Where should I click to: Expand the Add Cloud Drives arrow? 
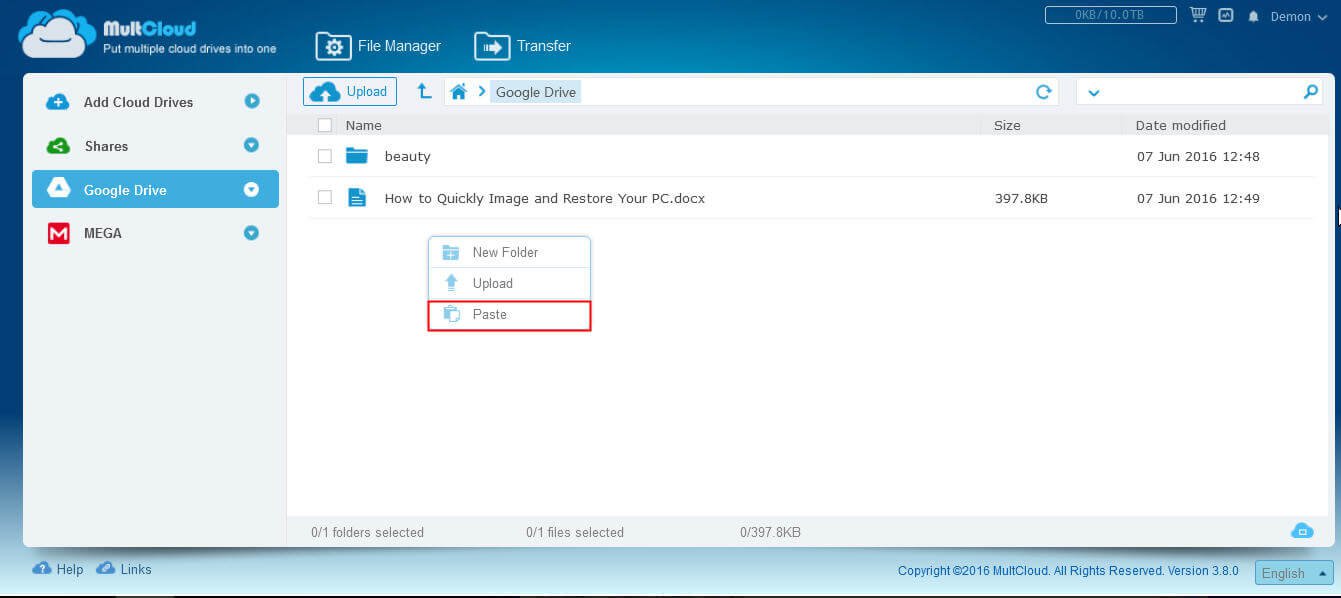252,101
